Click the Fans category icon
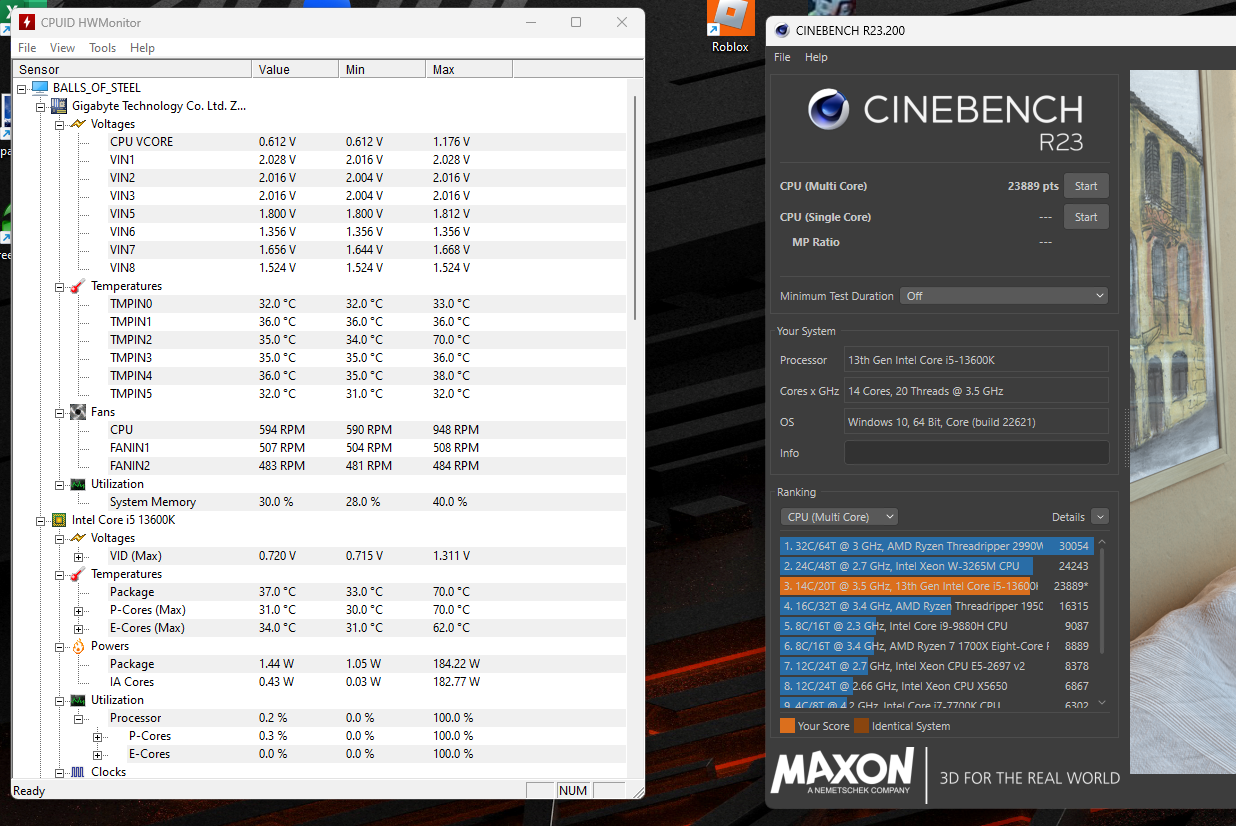 tap(77, 412)
